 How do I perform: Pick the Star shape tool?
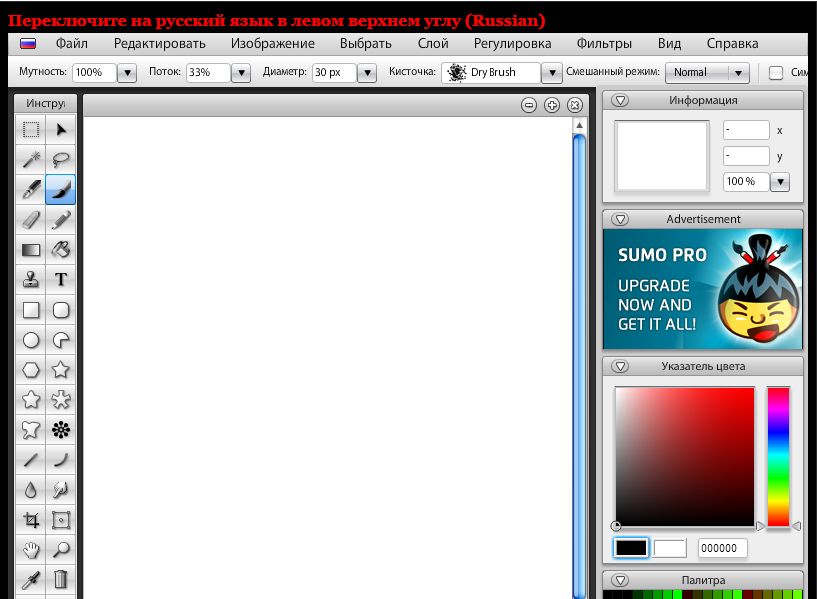61,370
